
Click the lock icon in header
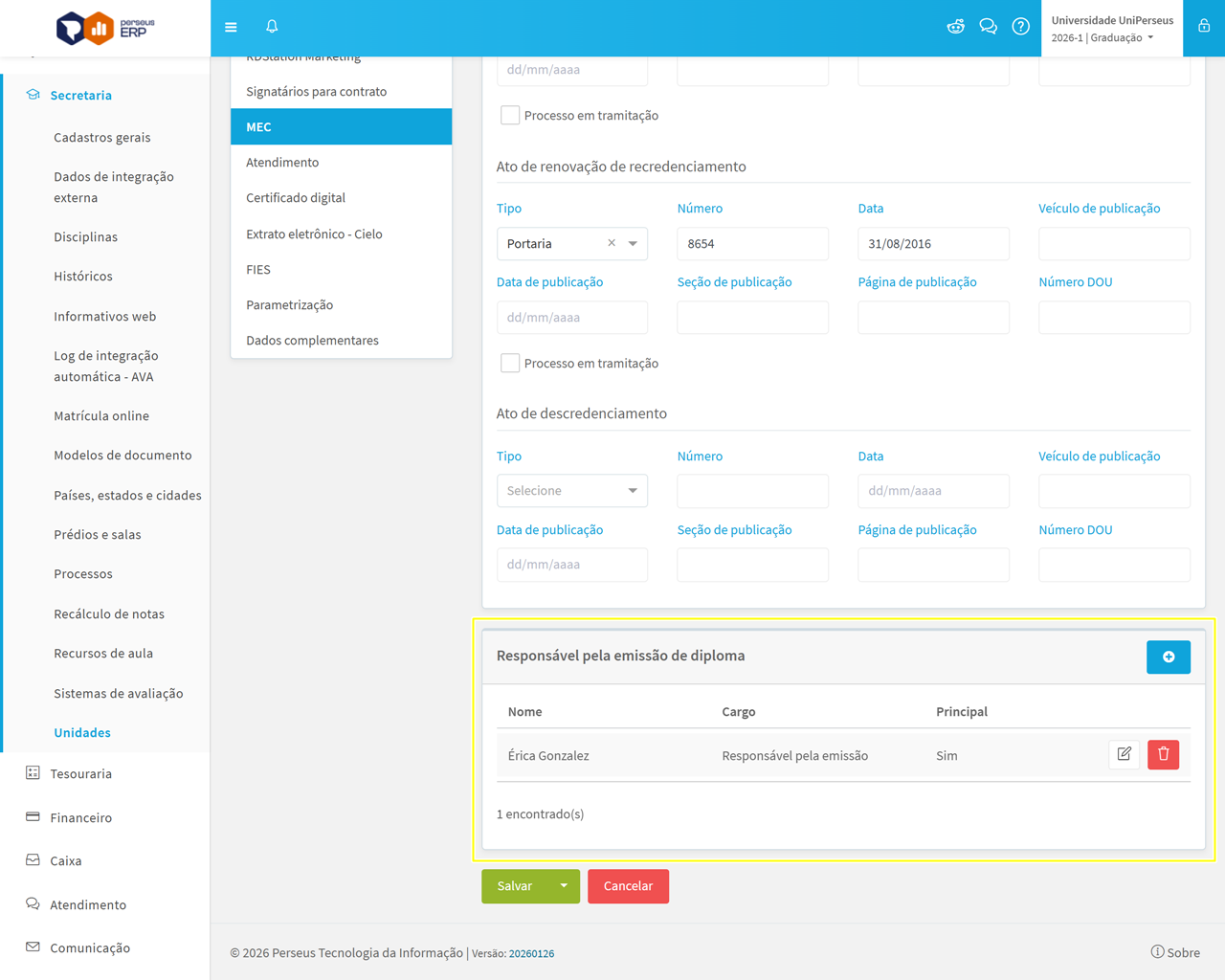[1204, 27]
